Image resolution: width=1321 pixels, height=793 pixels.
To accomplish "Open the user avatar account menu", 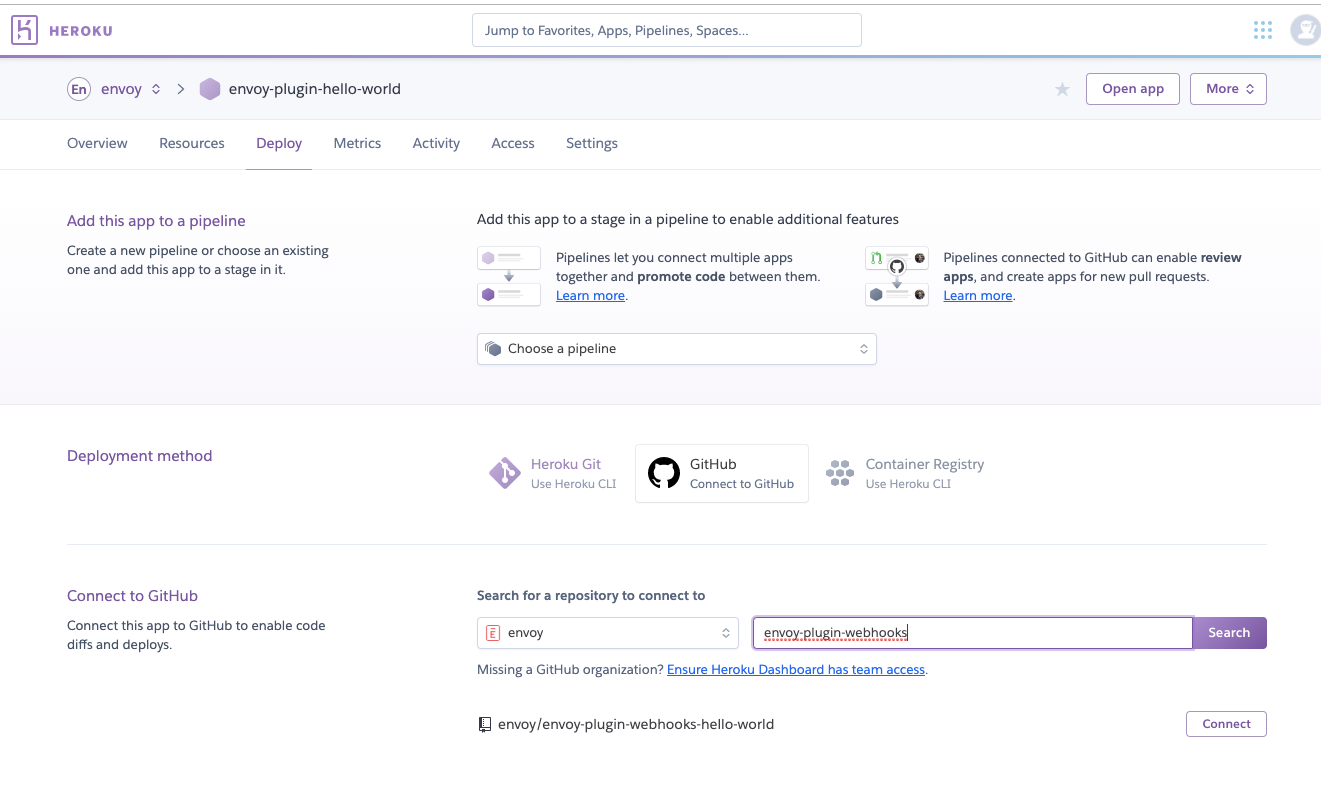I will click(1305, 30).
